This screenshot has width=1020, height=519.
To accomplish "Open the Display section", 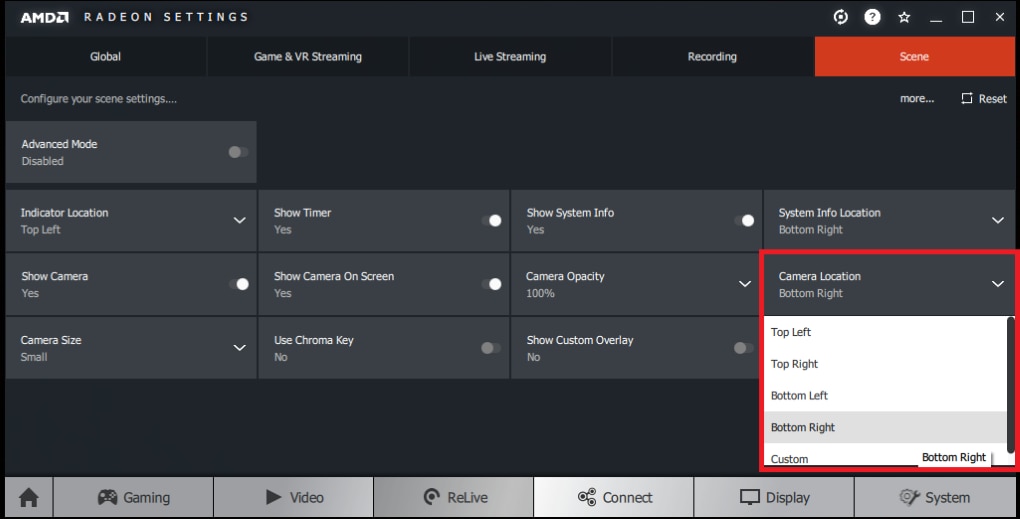I will (774, 498).
